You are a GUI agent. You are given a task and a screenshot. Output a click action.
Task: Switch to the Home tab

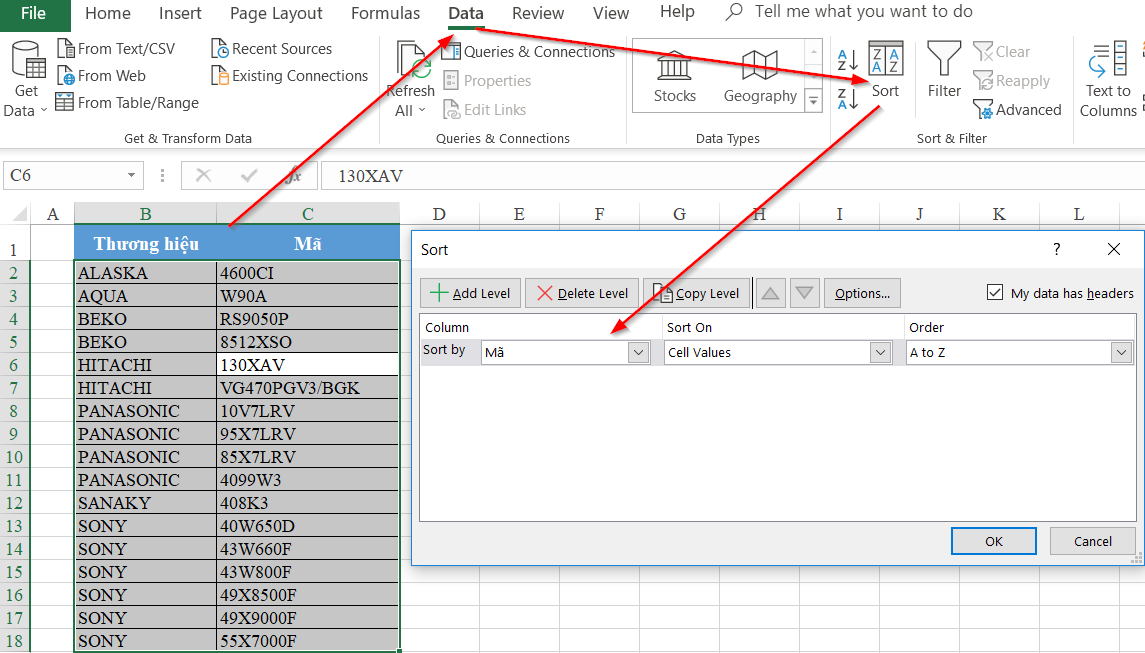click(x=108, y=14)
